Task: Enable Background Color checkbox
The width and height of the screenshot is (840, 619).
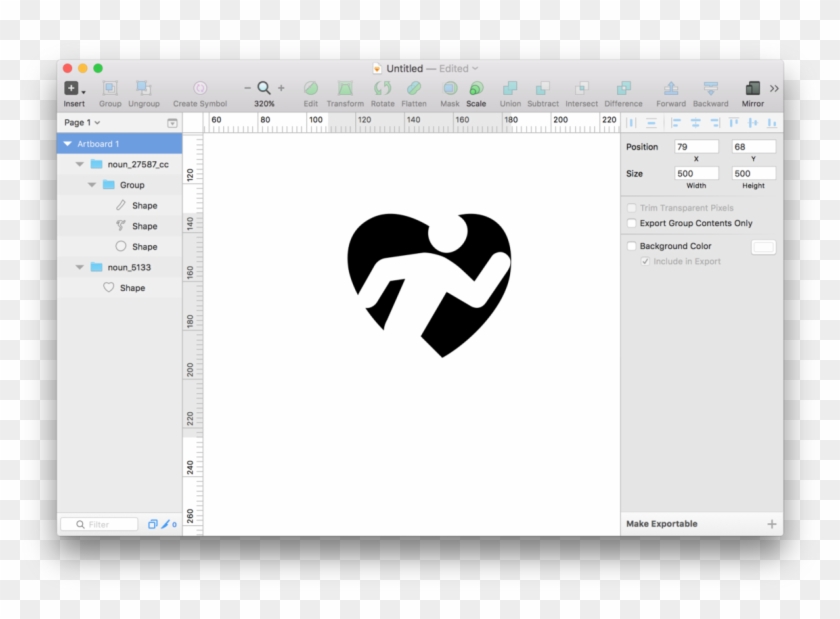Action: [x=632, y=246]
